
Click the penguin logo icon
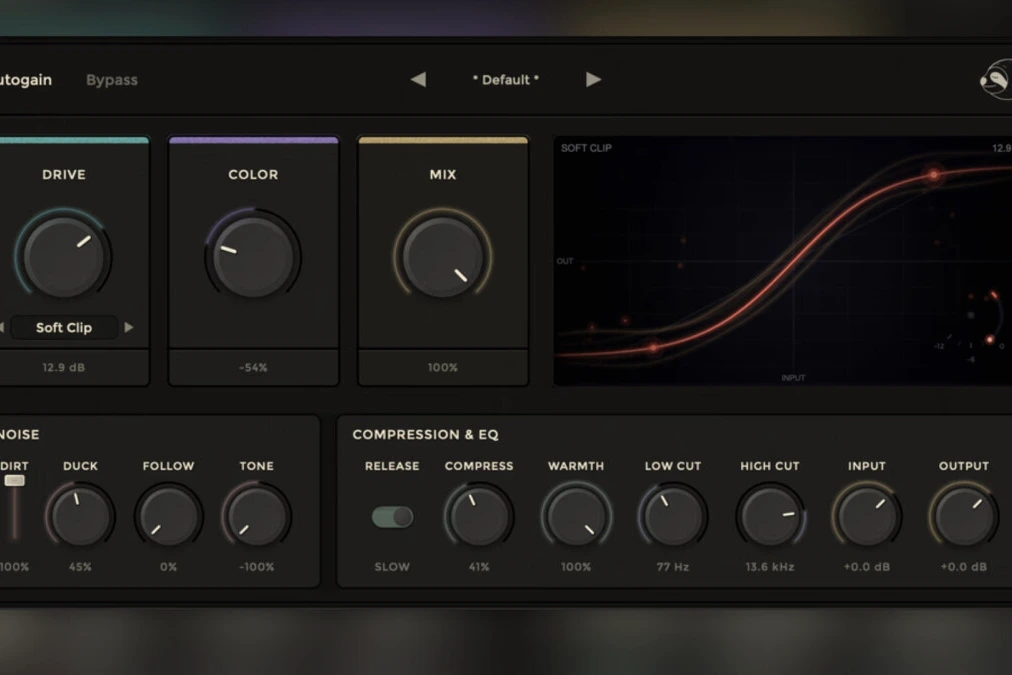995,81
